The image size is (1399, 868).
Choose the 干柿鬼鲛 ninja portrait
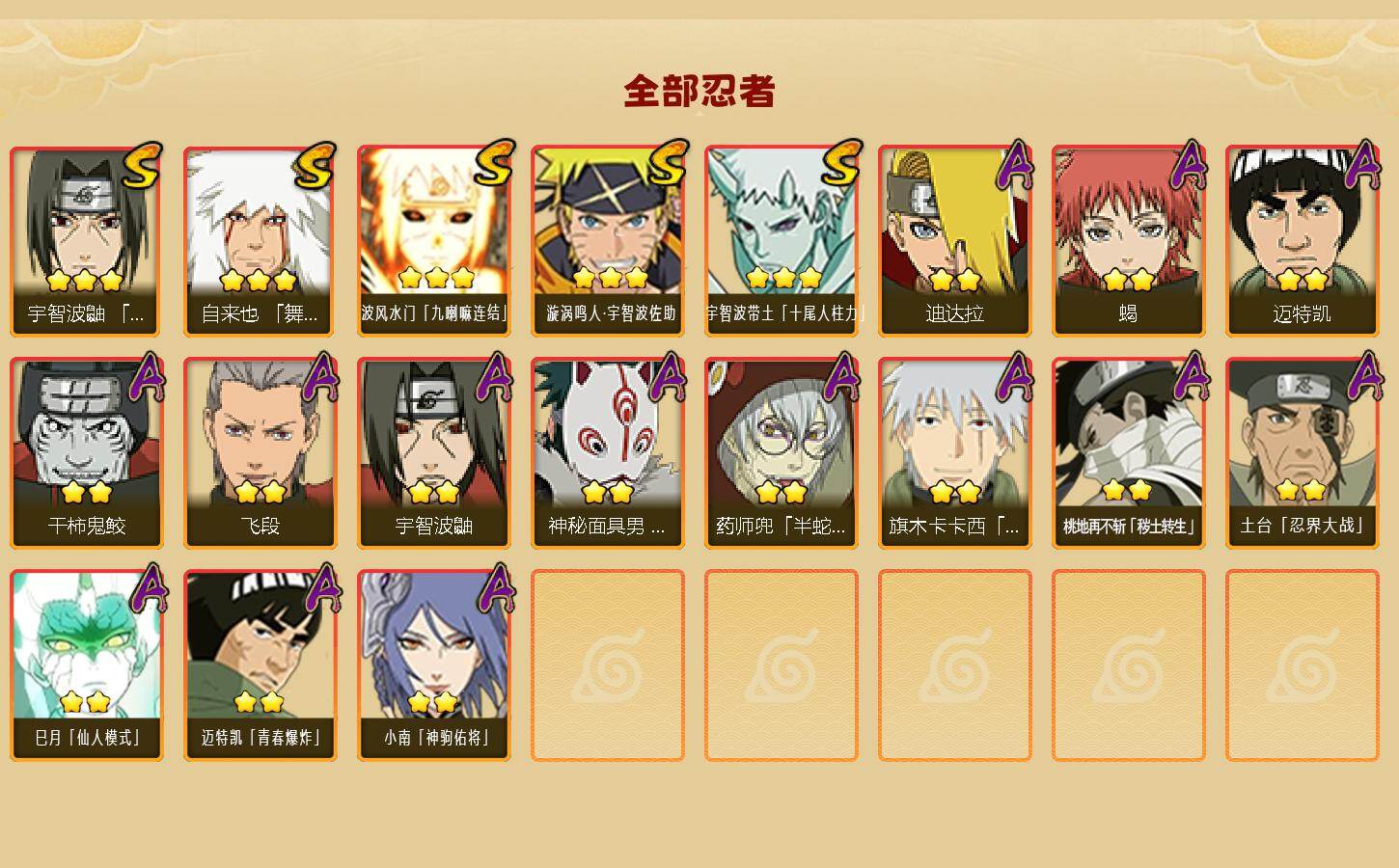86,453
